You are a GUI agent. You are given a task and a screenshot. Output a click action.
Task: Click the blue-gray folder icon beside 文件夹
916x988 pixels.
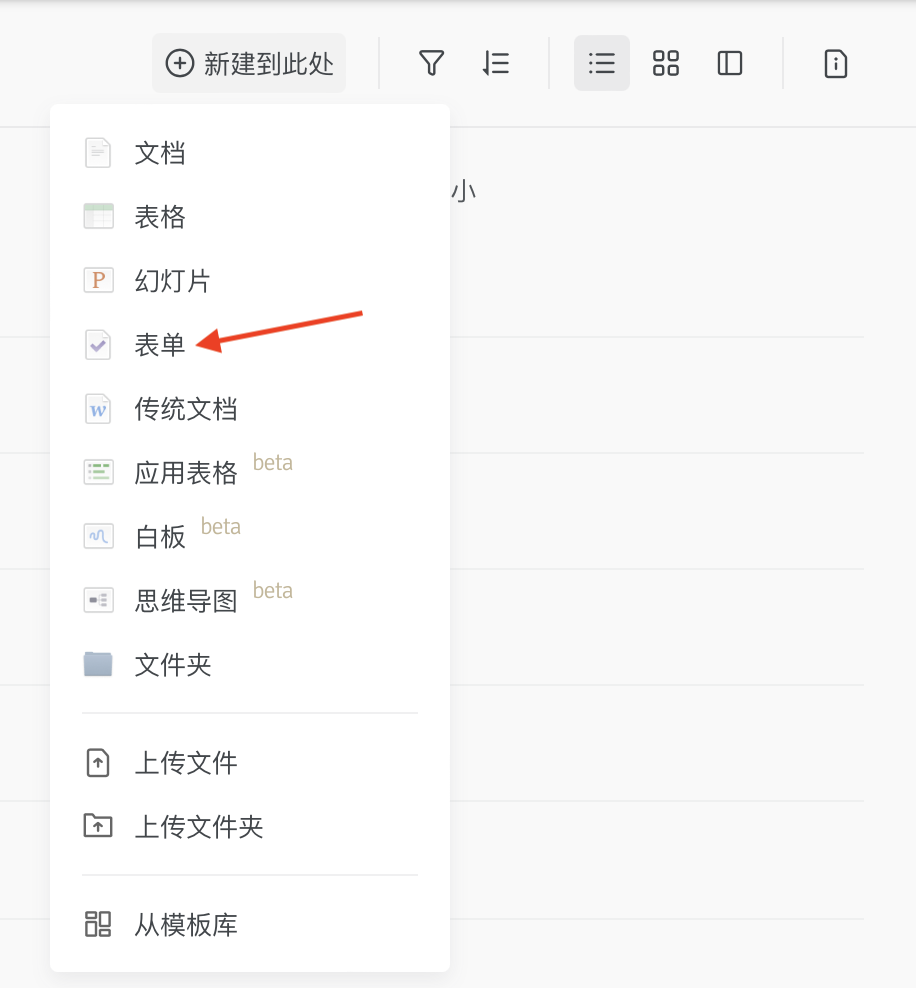coord(98,664)
